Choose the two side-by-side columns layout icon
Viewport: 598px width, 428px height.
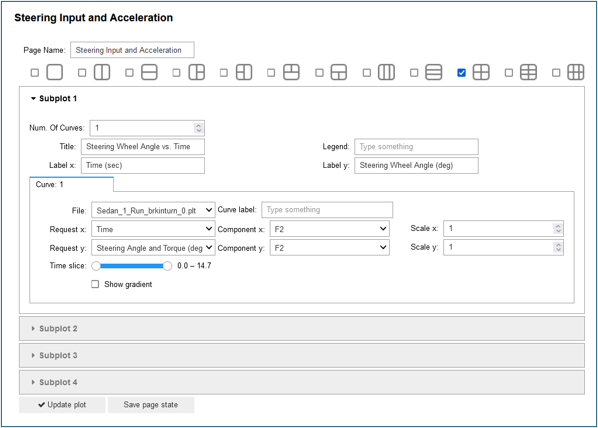click(102, 72)
